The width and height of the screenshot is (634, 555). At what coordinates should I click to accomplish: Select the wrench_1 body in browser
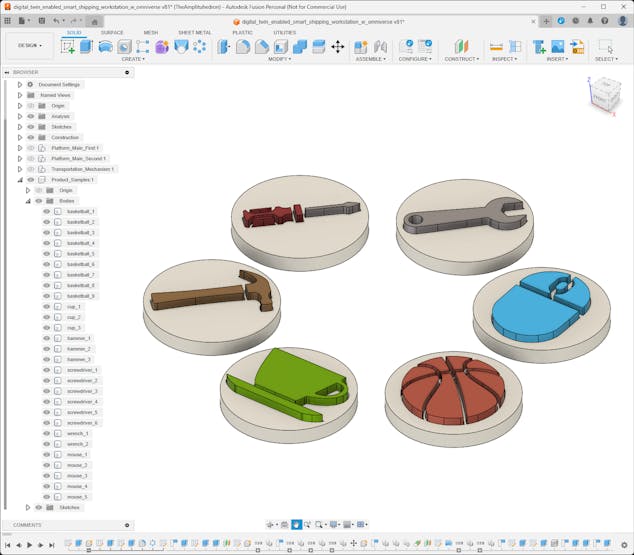point(78,433)
